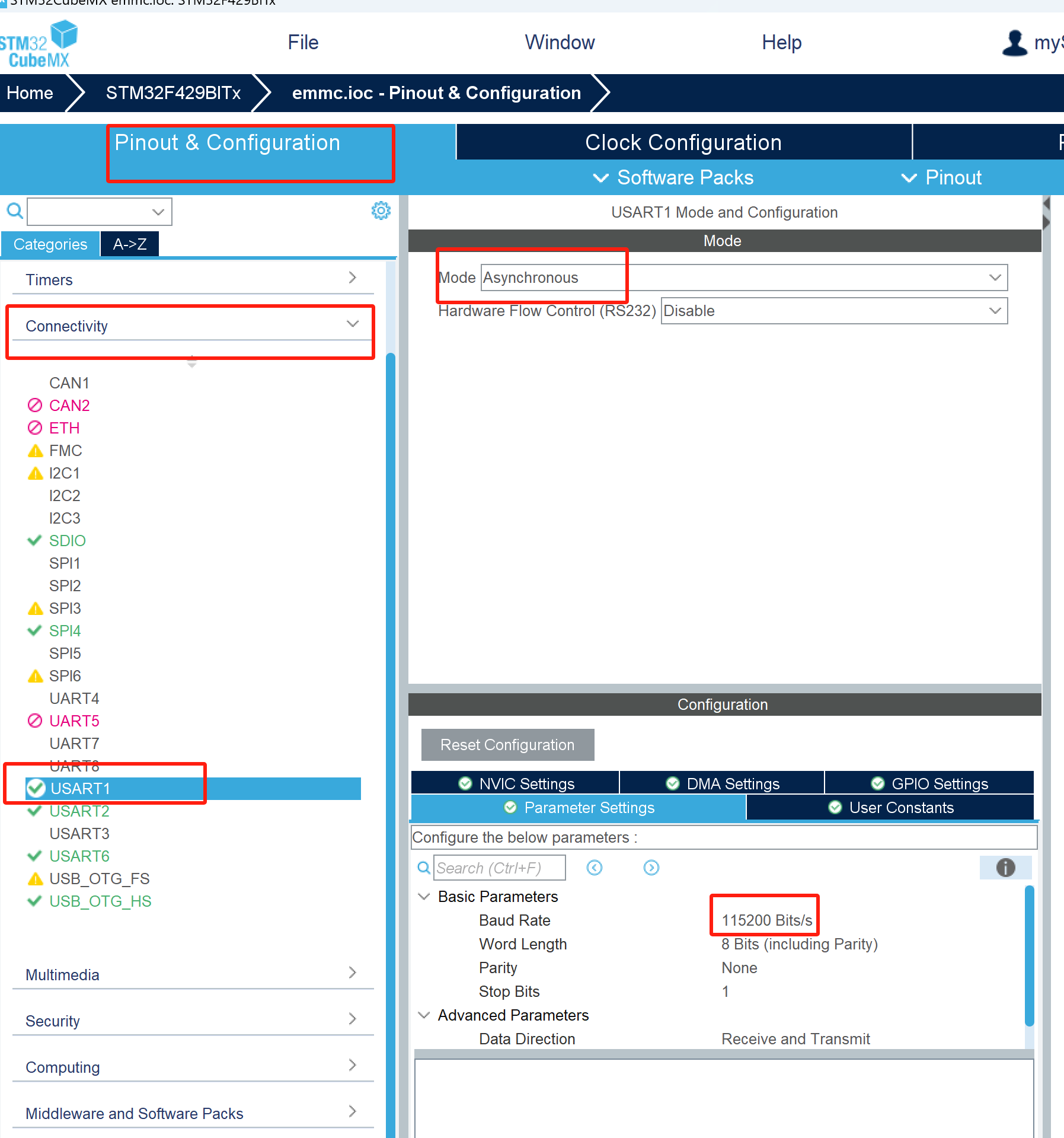Click the STM32F429BITx breadcrumb
This screenshot has height=1138, width=1064.
pyautogui.click(x=173, y=93)
